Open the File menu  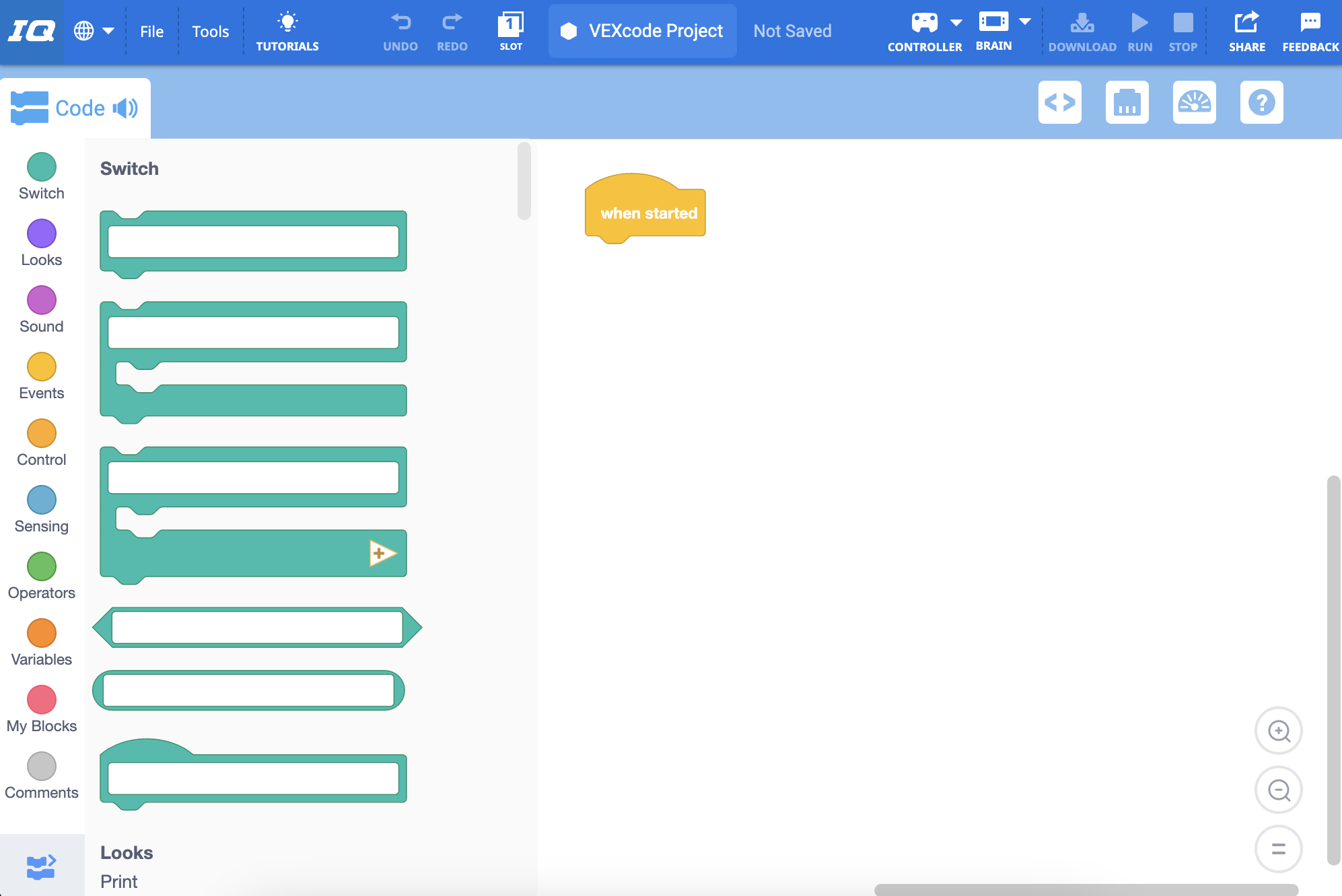tap(151, 32)
